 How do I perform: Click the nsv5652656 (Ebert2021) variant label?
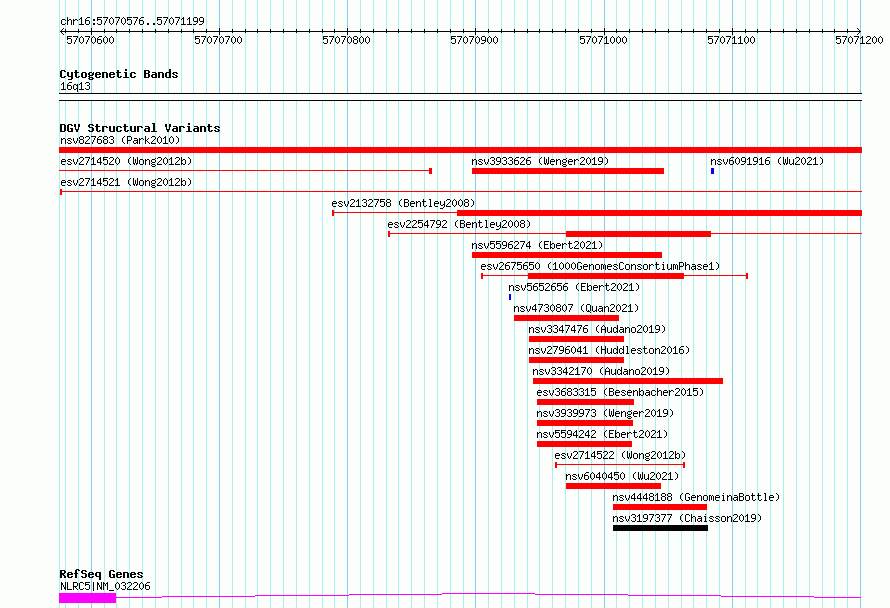coord(574,287)
